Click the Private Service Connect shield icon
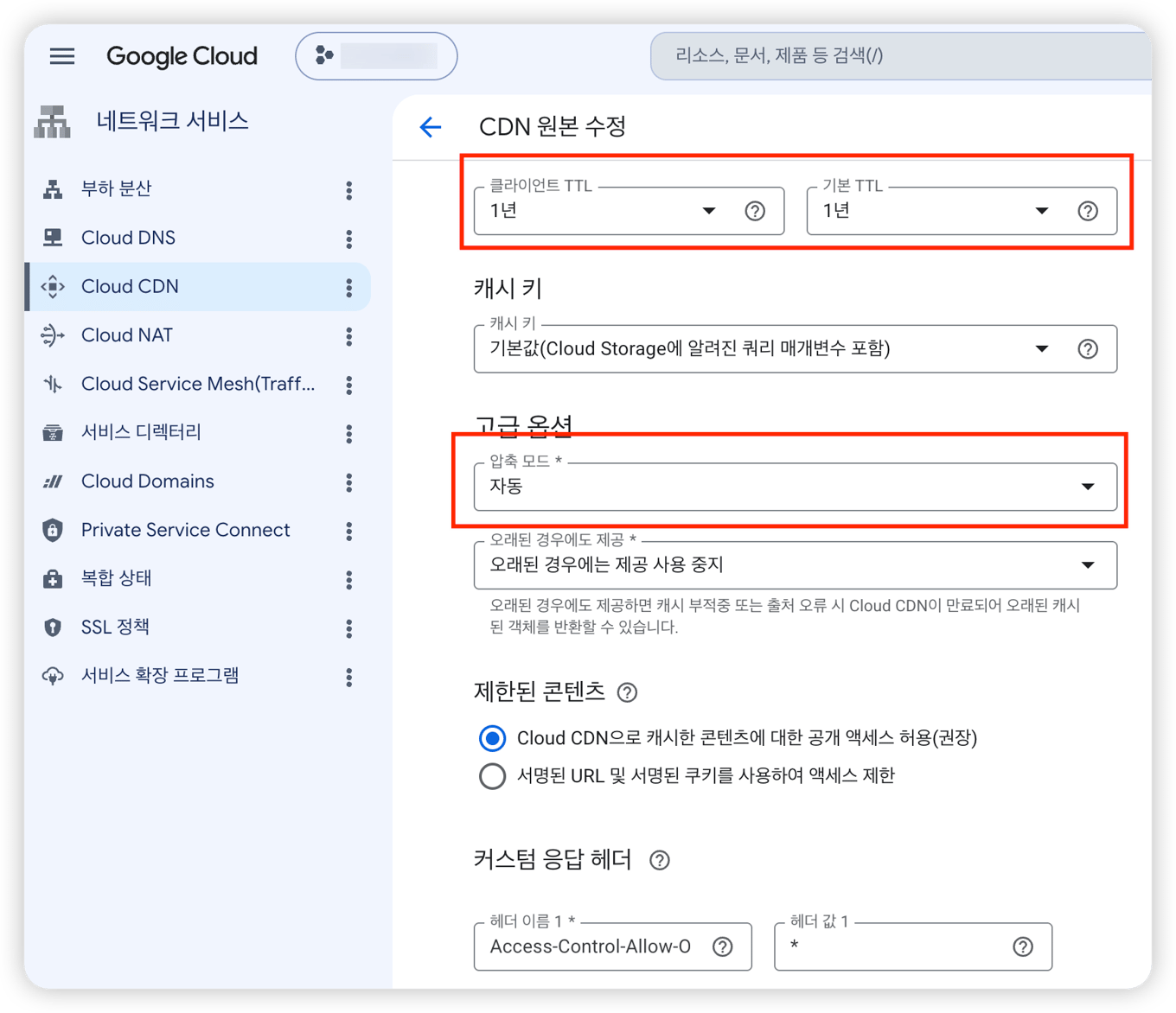The width and height of the screenshot is (1176, 1013). (53, 530)
